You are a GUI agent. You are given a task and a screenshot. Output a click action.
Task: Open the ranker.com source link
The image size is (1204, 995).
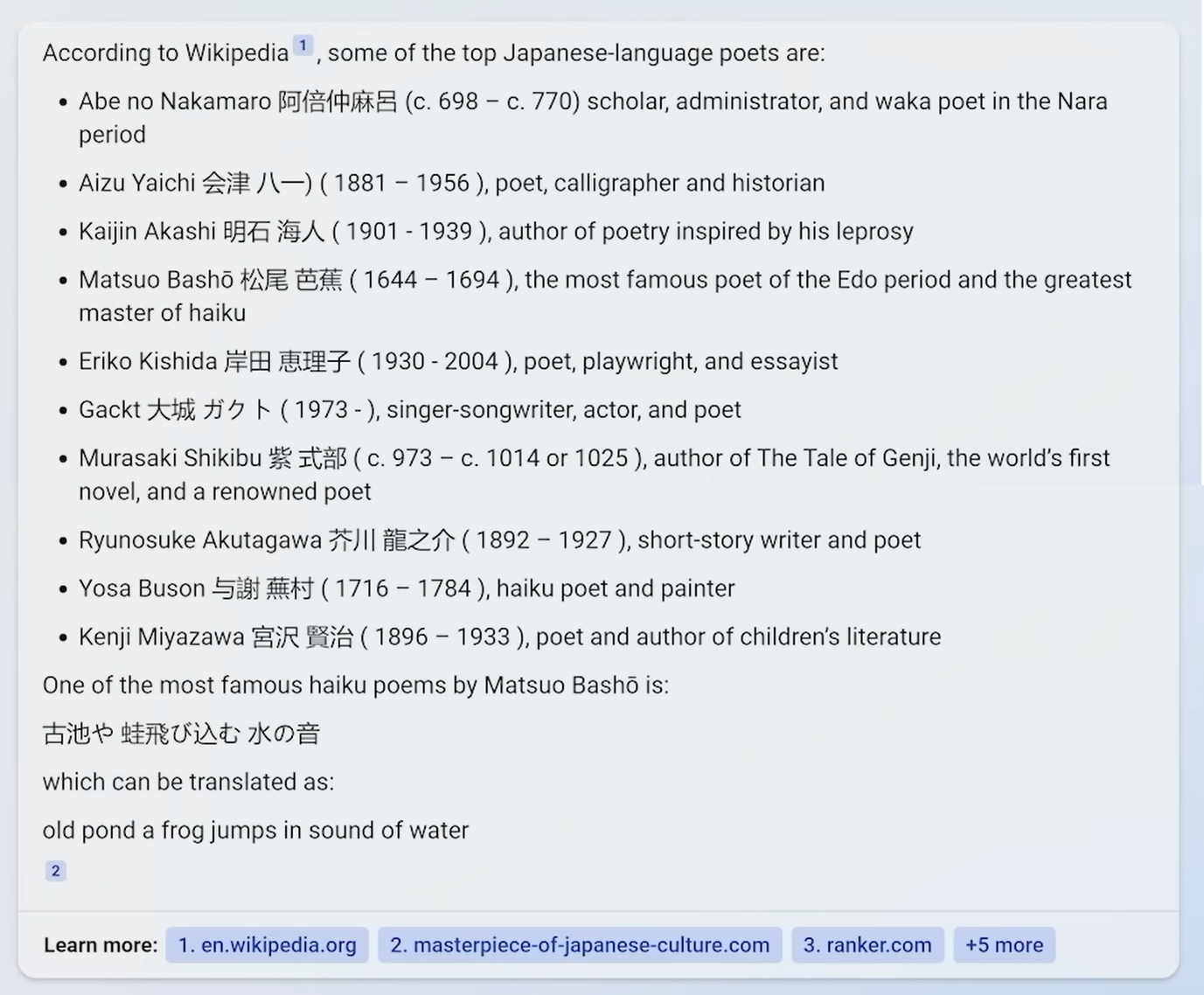tap(867, 945)
